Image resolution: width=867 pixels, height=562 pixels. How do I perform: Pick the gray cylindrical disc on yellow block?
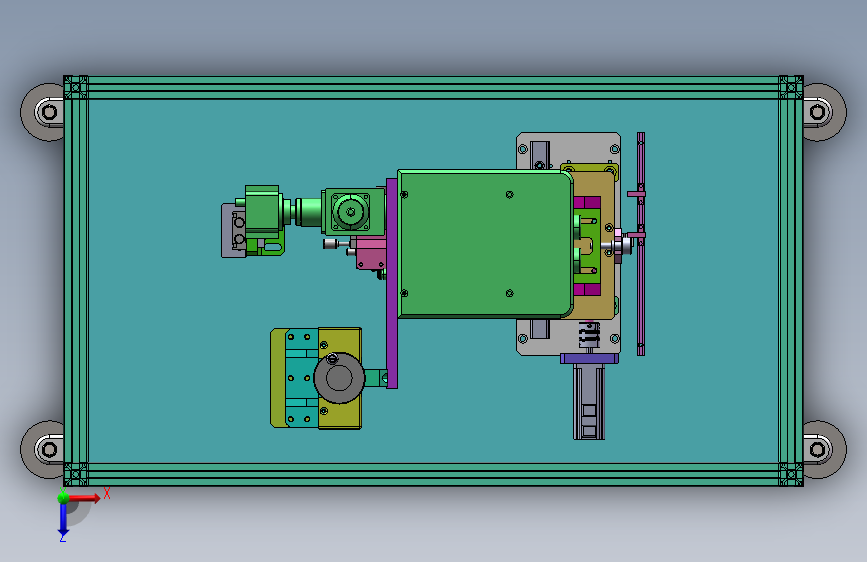point(339,378)
